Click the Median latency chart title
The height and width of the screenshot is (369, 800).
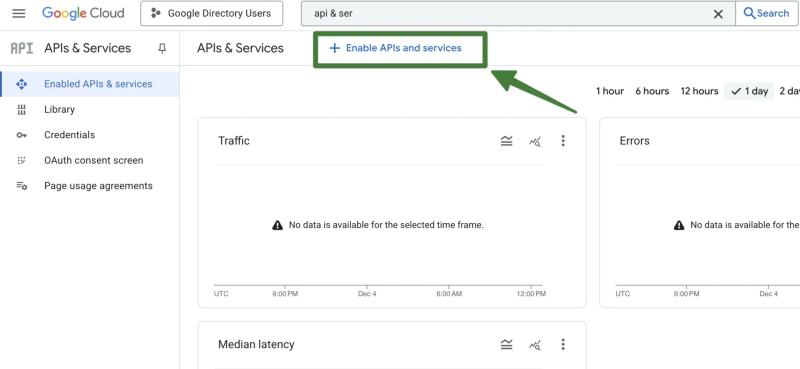[x=256, y=345]
